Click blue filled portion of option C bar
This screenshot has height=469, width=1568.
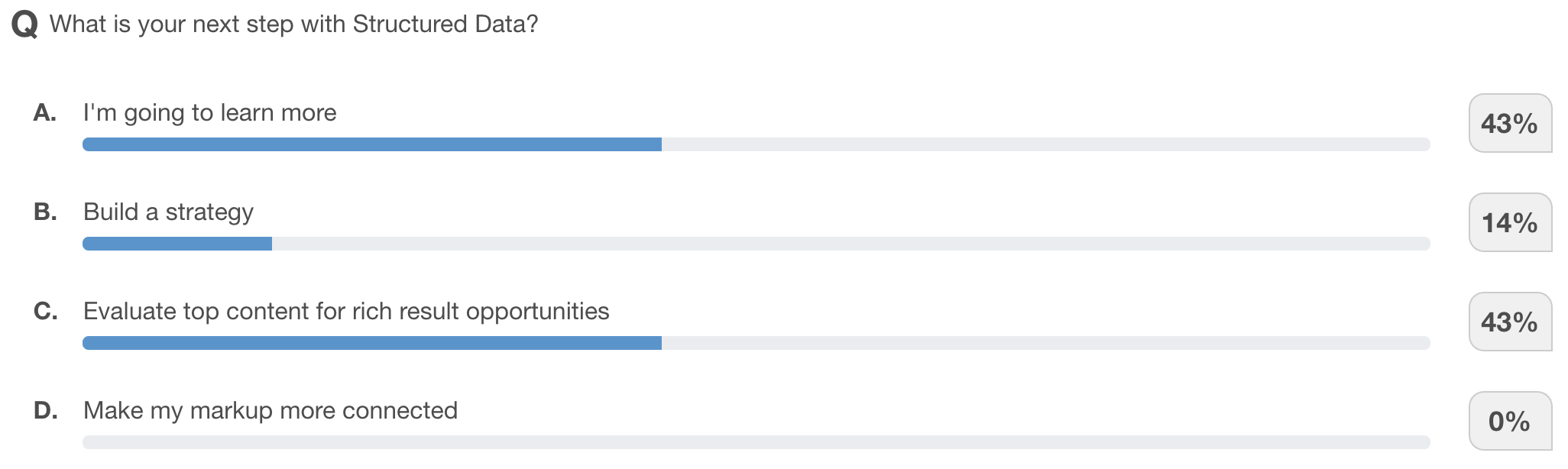tap(371, 343)
